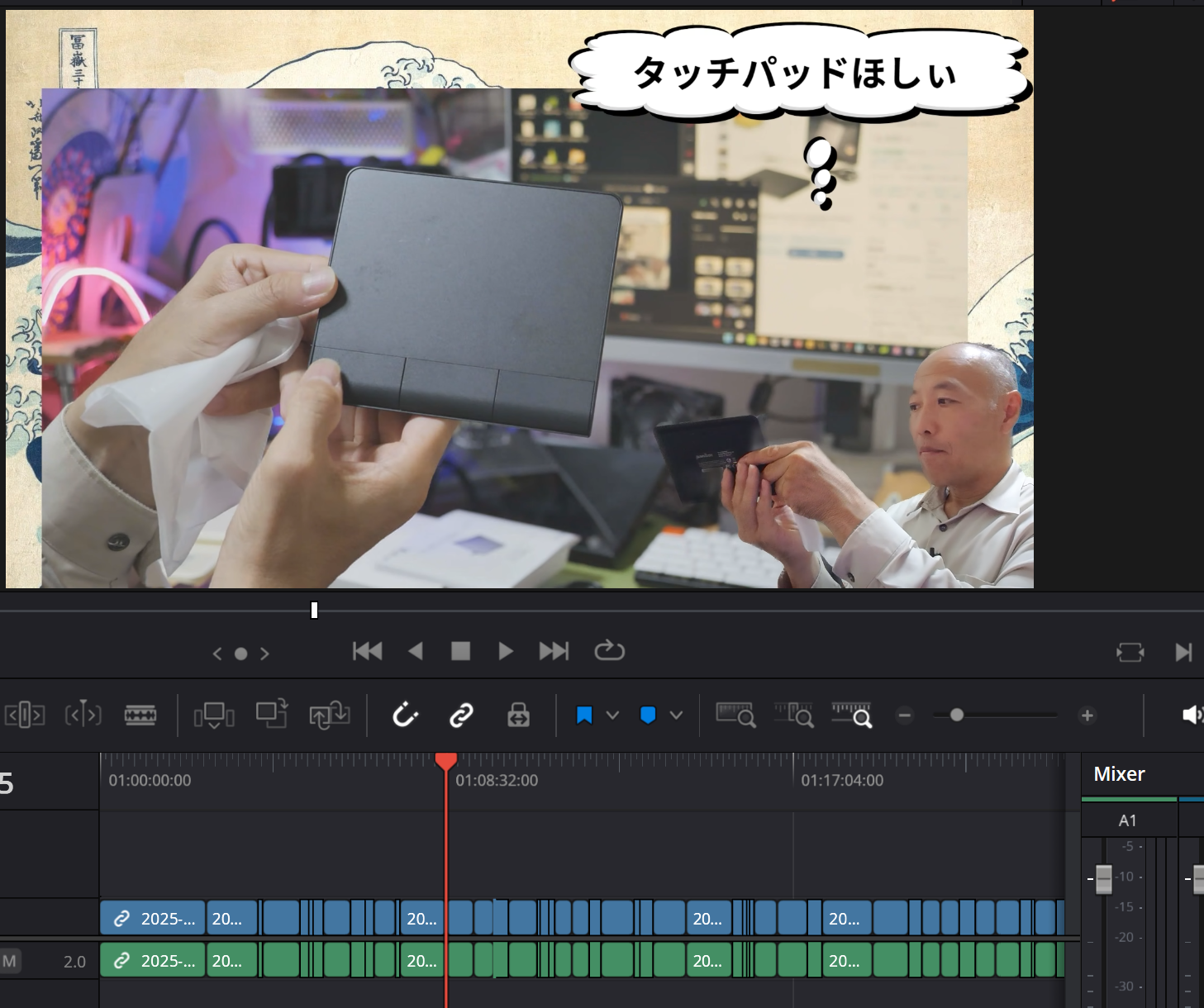The height and width of the screenshot is (1008, 1204).
Task: Select first blue video clip 2025-...
Action: [x=153, y=918]
